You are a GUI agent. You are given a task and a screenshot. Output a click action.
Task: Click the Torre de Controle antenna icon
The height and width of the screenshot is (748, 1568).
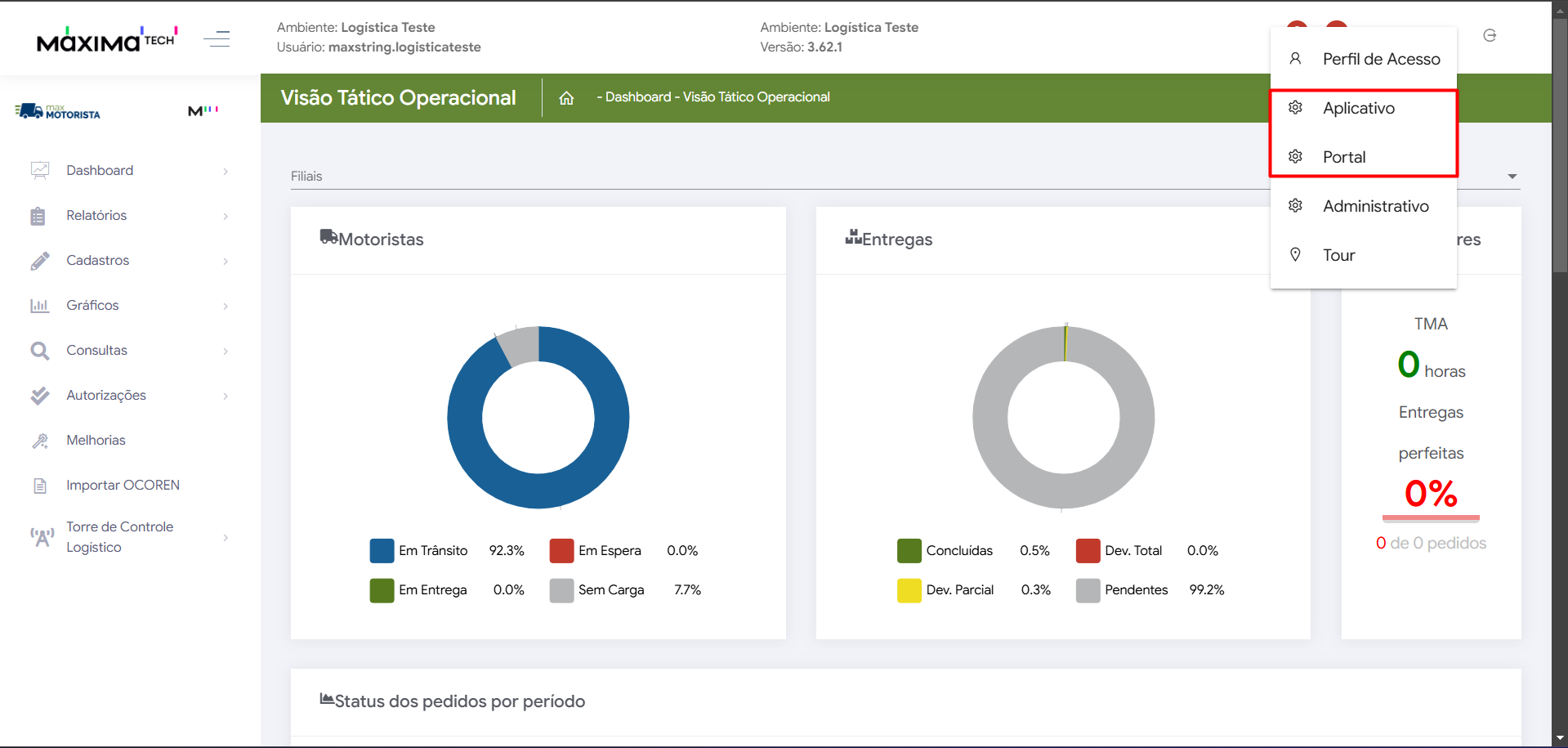click(42, 537)
